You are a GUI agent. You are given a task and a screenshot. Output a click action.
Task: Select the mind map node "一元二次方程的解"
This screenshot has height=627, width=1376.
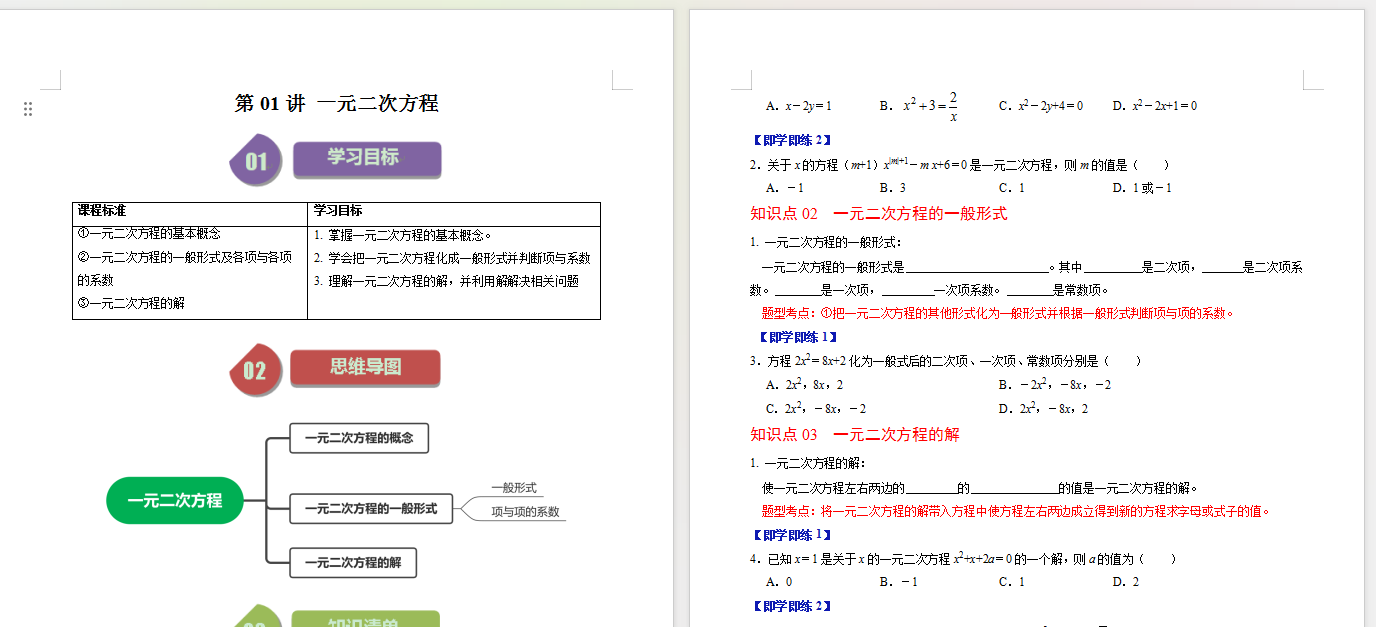pyautogui.click(x=353, y=562)
